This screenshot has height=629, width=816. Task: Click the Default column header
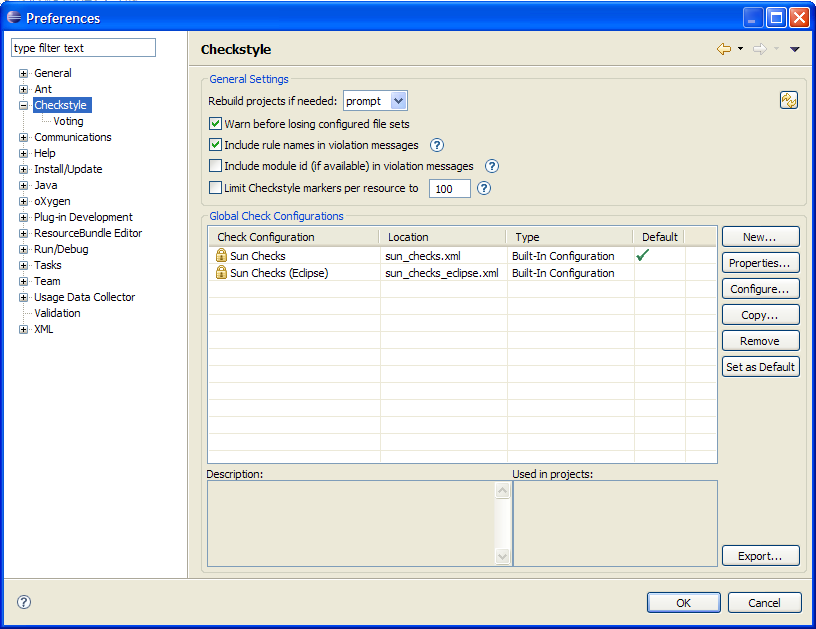(659, 237)
